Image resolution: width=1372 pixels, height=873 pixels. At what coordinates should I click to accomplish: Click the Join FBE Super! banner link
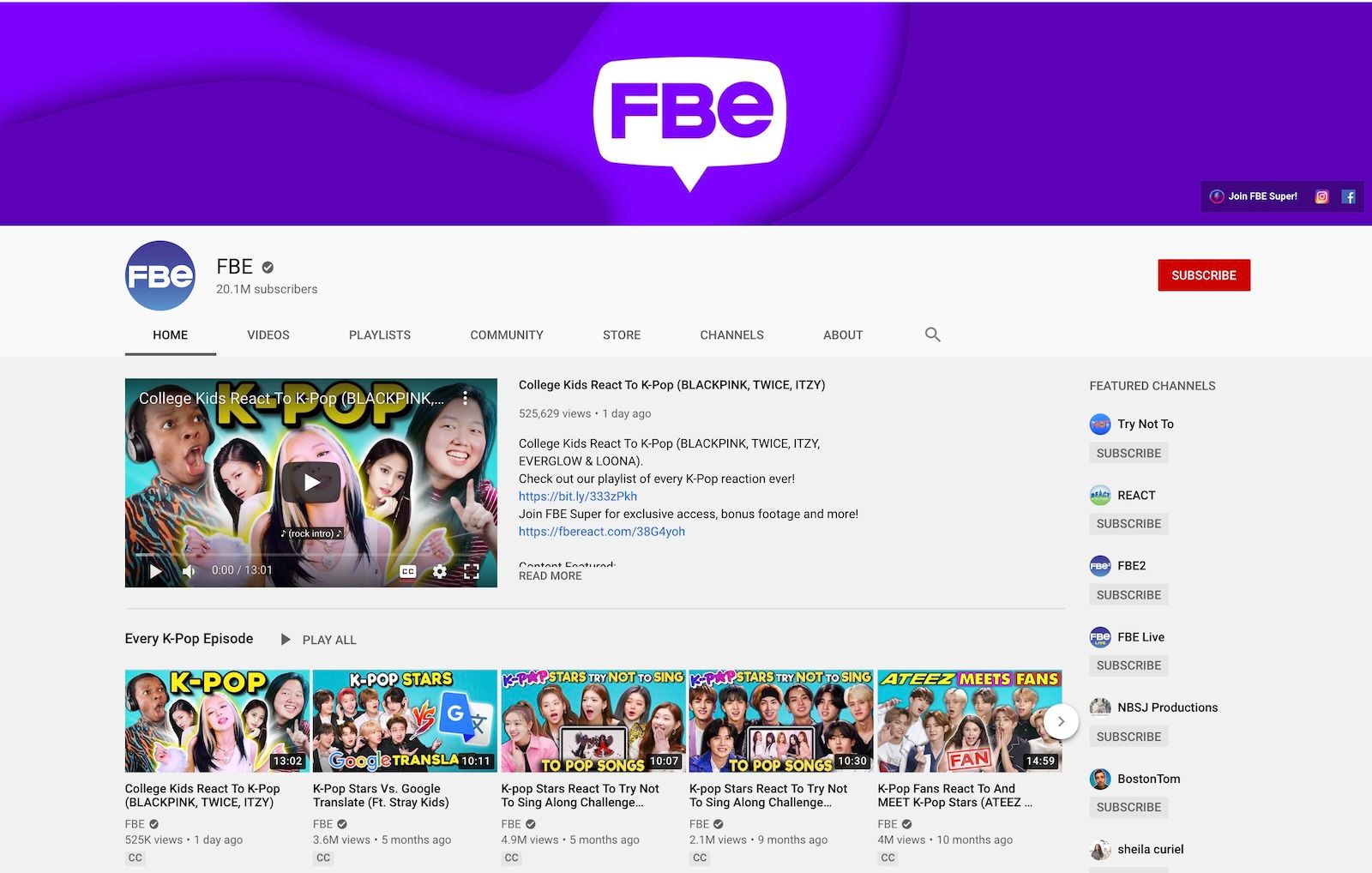(1254, 196)
